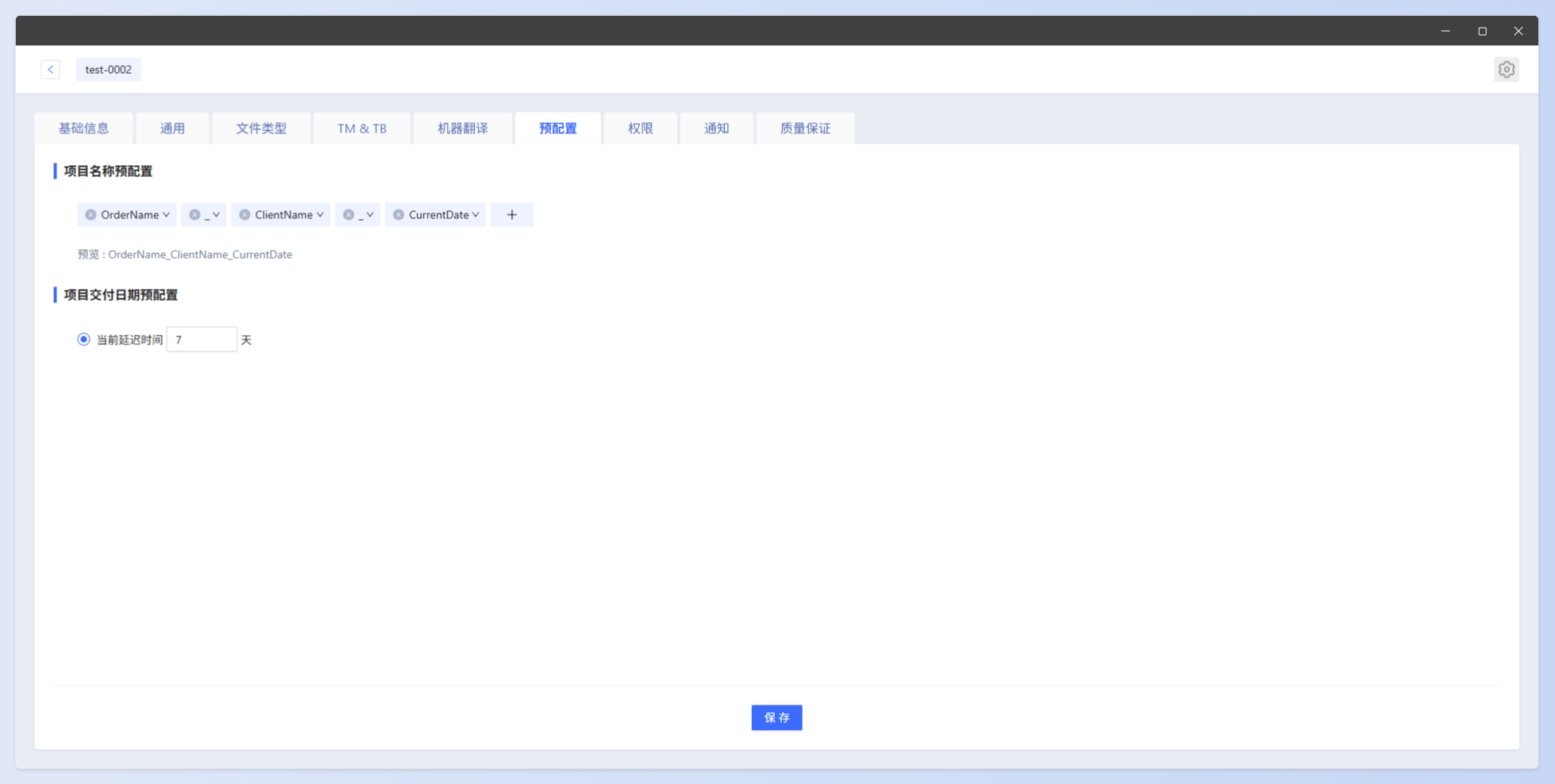Focus the delay days input showing 7

point(202,339)
